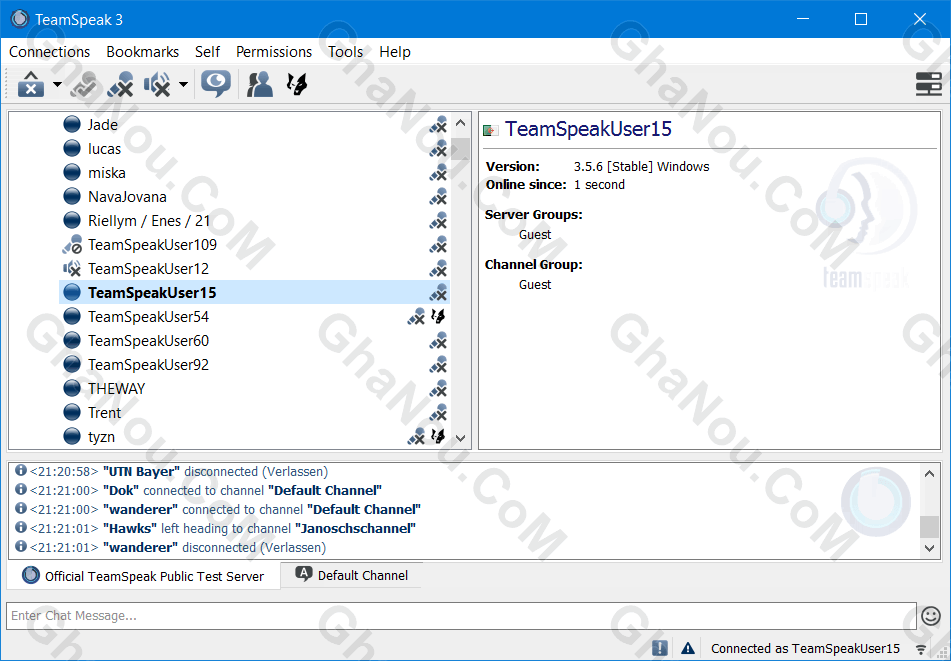
Task: Toggle the Away status toolbar icon
Action: [x=84, y=84]
